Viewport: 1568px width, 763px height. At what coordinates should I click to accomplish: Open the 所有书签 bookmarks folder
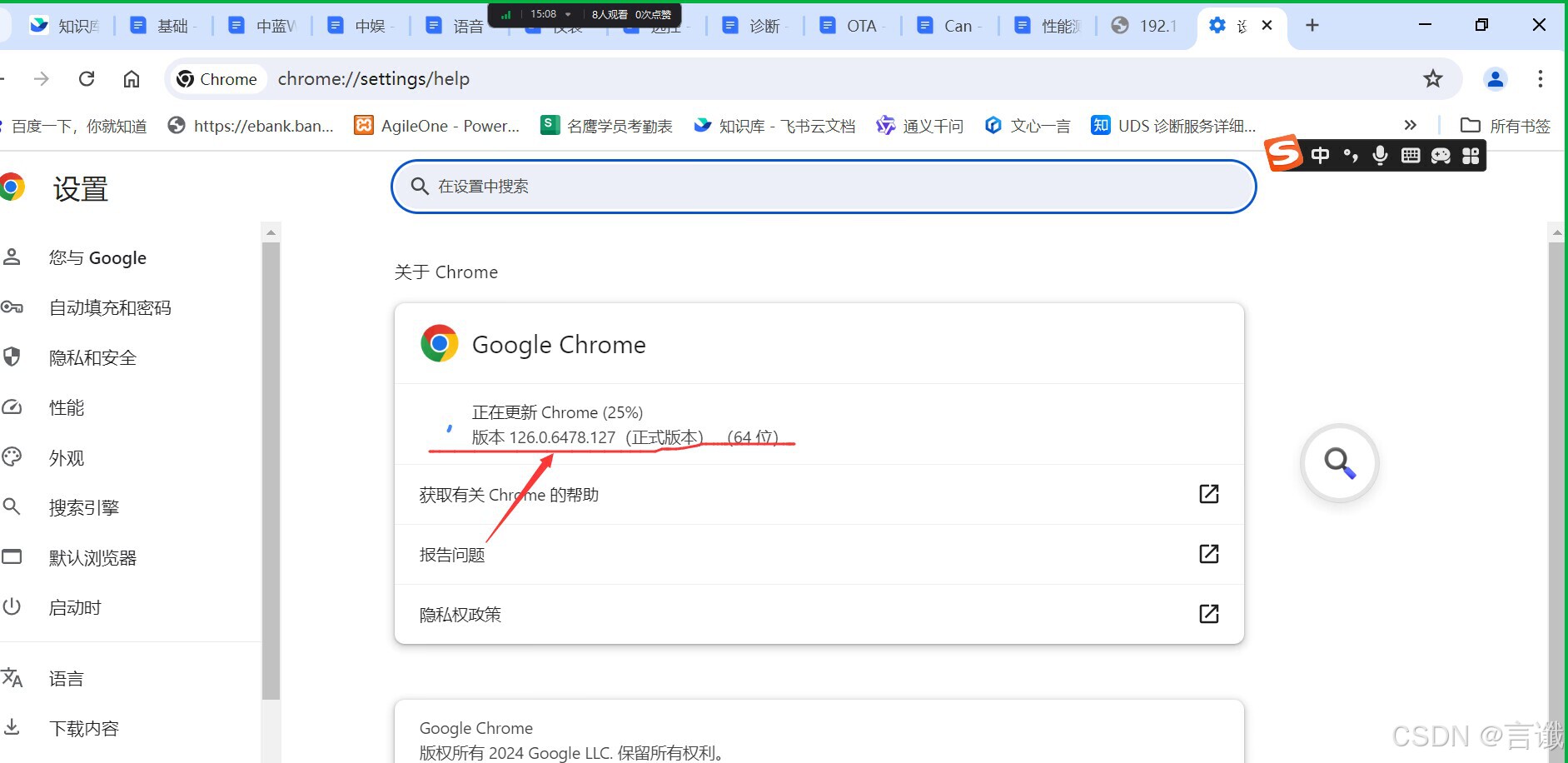pyautogui.click(x=1506, y=126)
